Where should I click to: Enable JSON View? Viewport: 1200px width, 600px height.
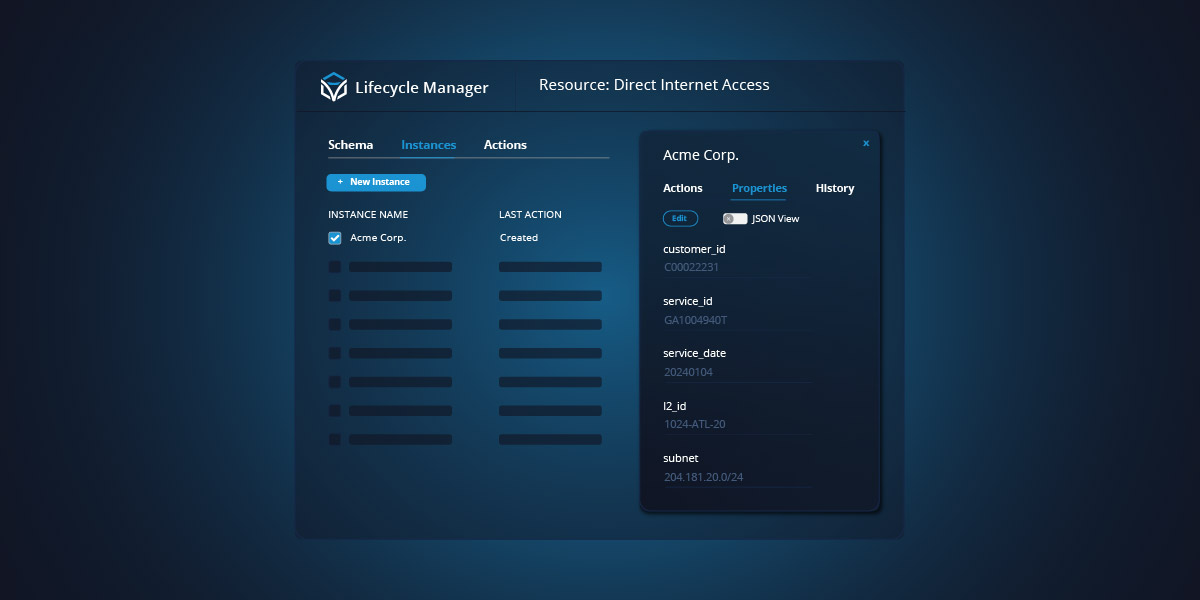pyautogui.click(x=735, y=218)
